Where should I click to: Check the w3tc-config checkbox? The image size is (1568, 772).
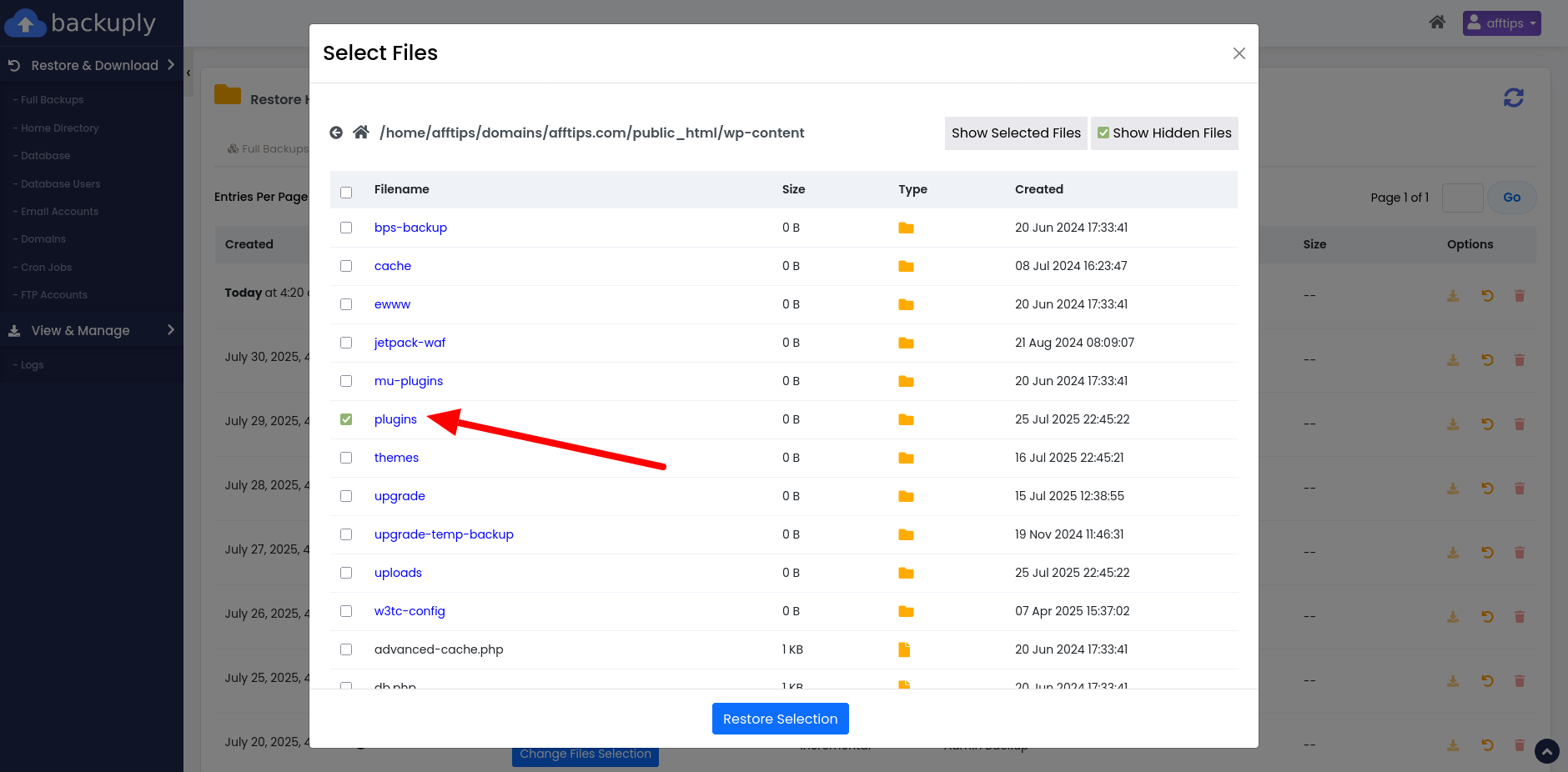[x=346, y=611]
